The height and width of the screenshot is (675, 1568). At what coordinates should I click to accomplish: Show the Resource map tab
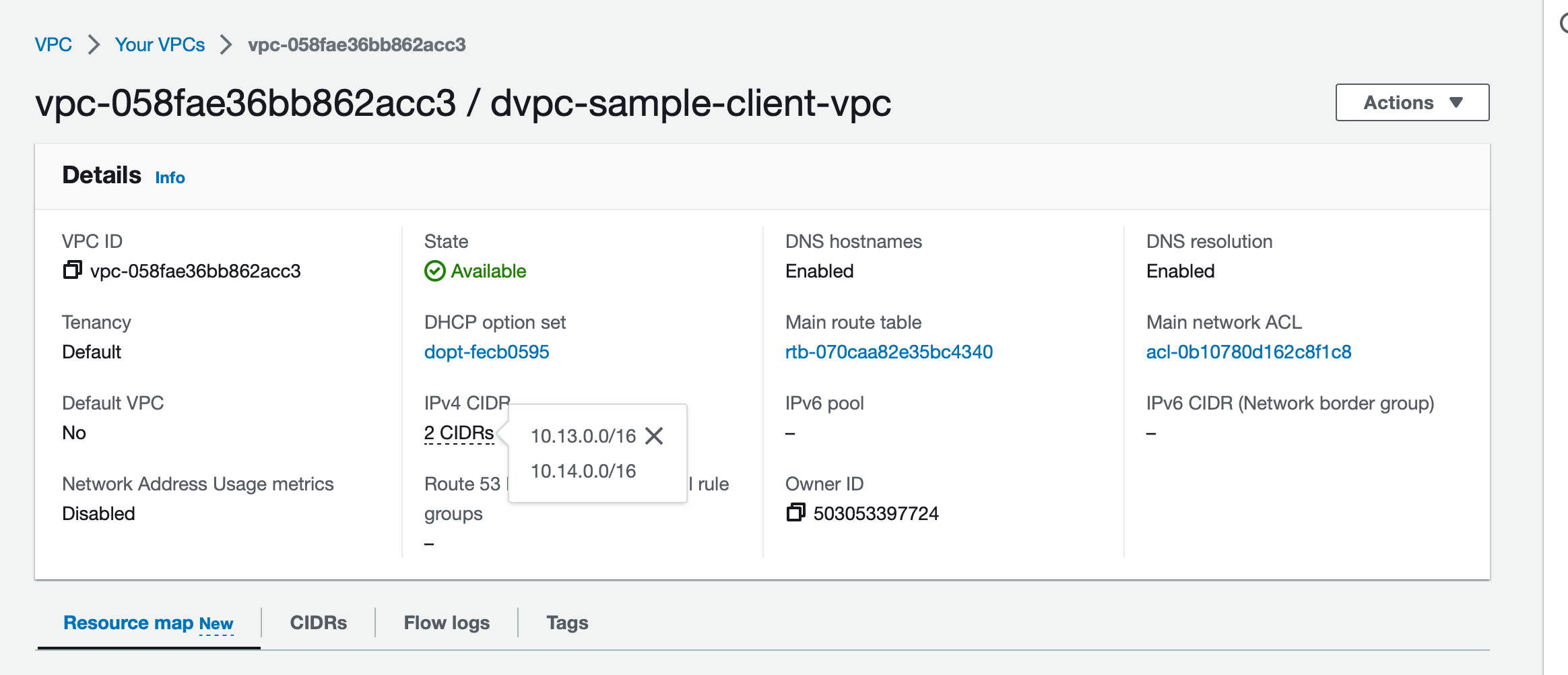click(128, 622)
